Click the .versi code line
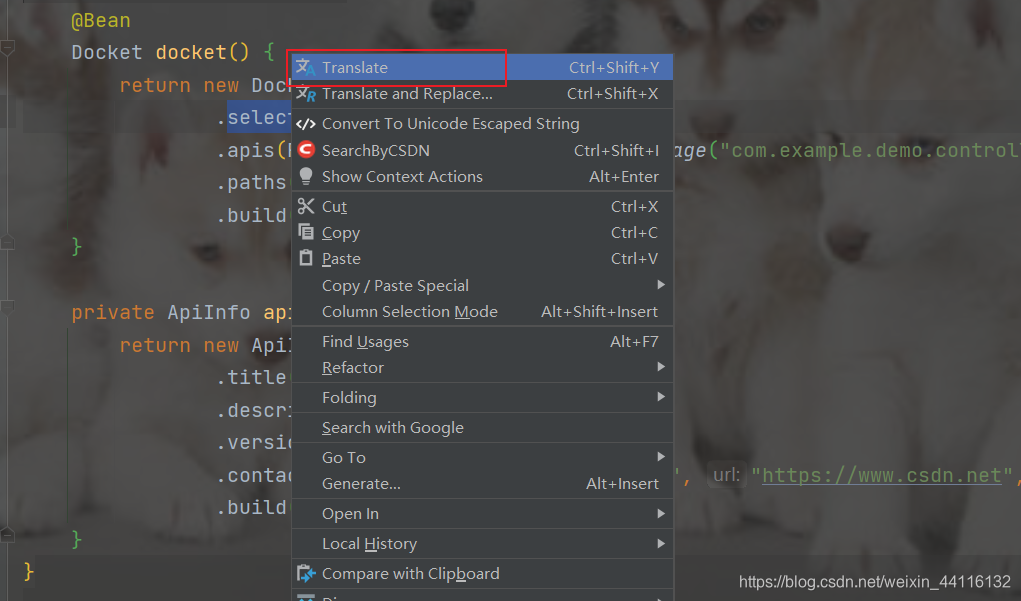The height and width of the screenshot is (601, 1021). [x=253, y=443]
